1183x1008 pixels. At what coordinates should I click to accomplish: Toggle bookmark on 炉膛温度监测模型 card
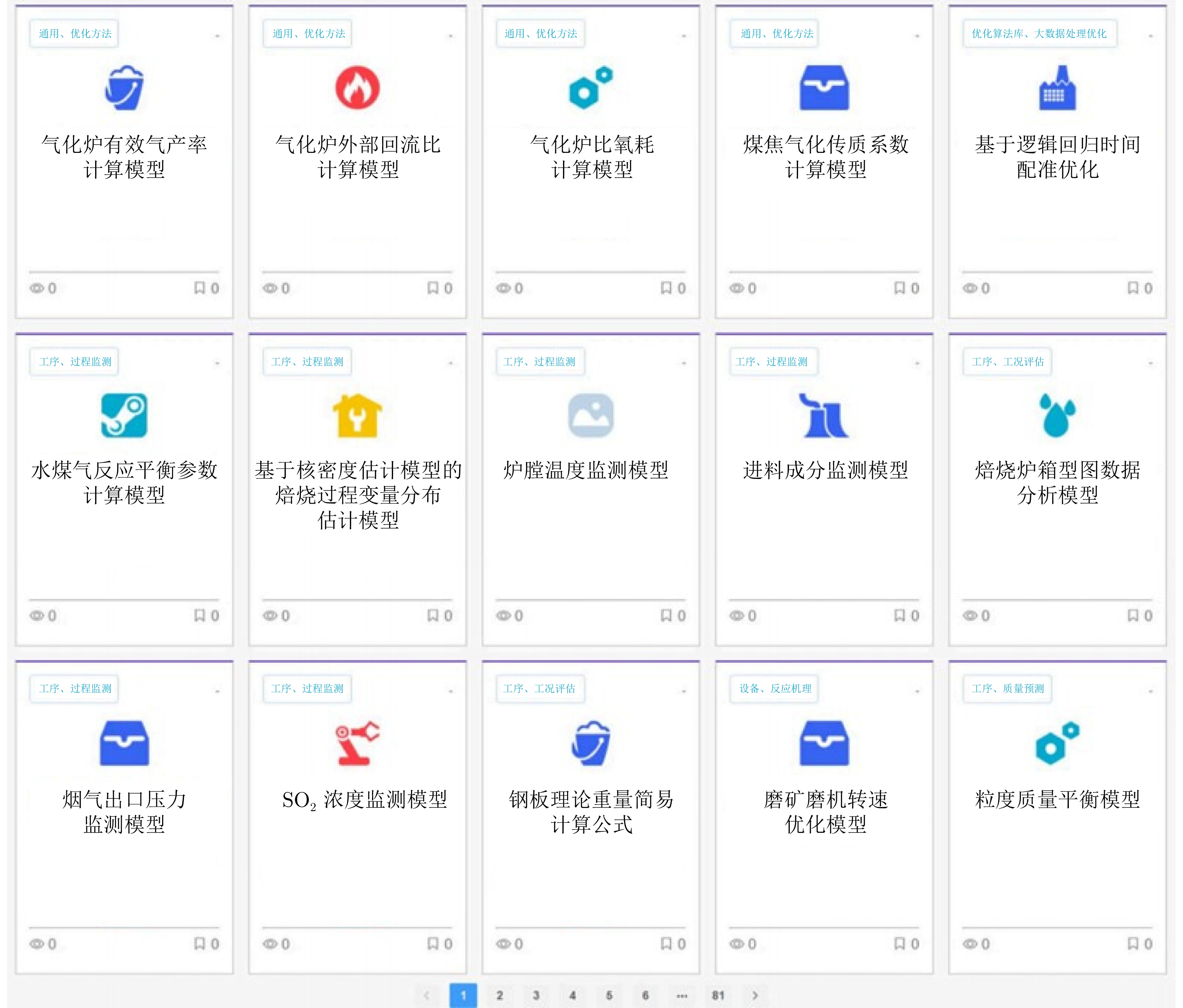[666, 615]
